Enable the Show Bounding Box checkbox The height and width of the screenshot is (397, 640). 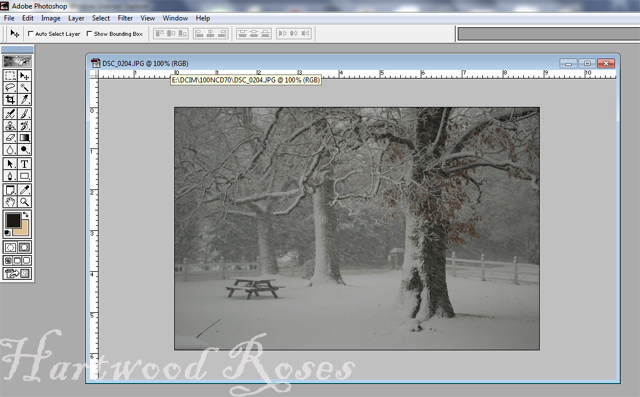[x=89, y=33]
